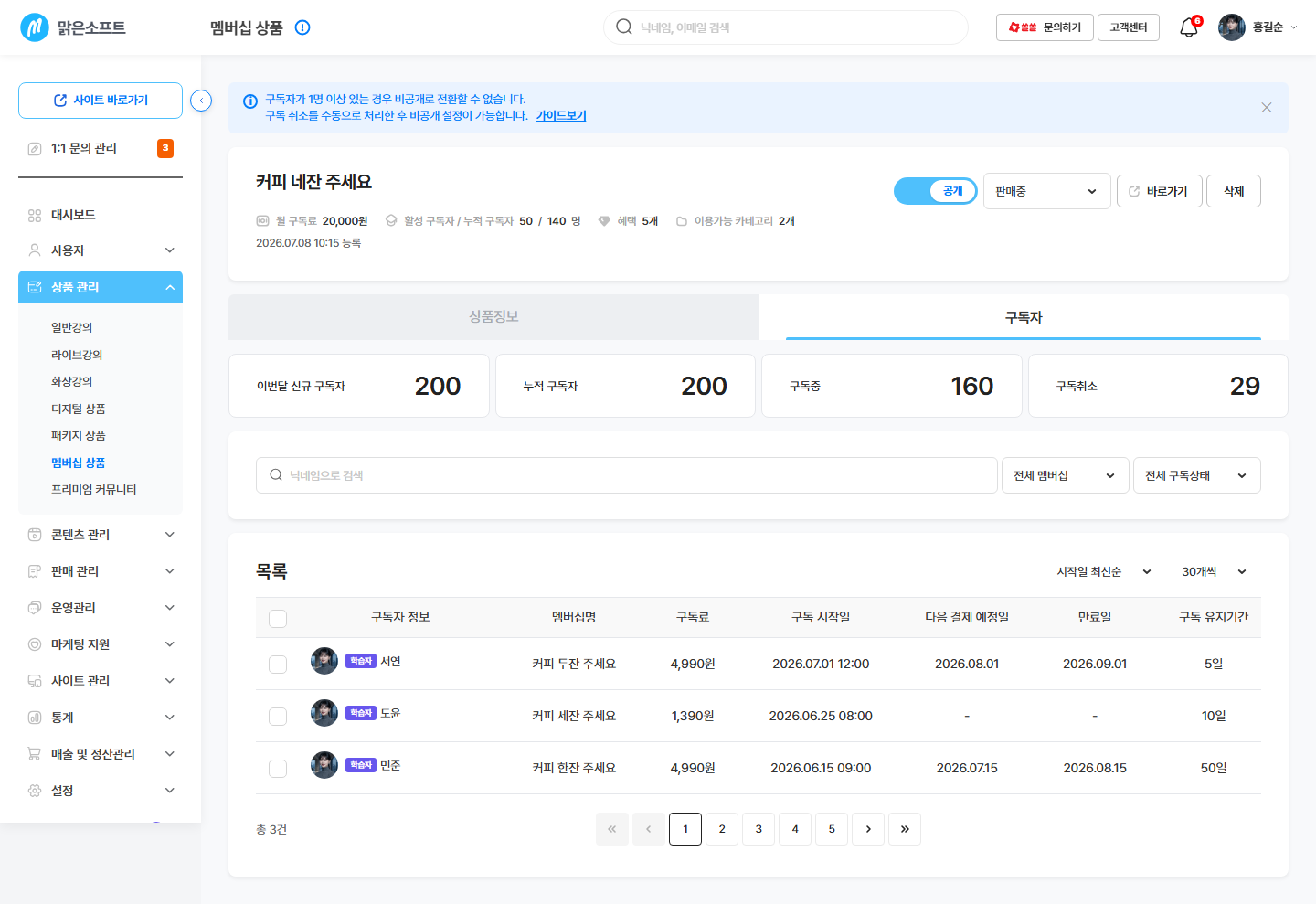Screen dimensions: 1316x904
Task: Click the 대시보드 grid icon
Action: [x=35, y=215]
